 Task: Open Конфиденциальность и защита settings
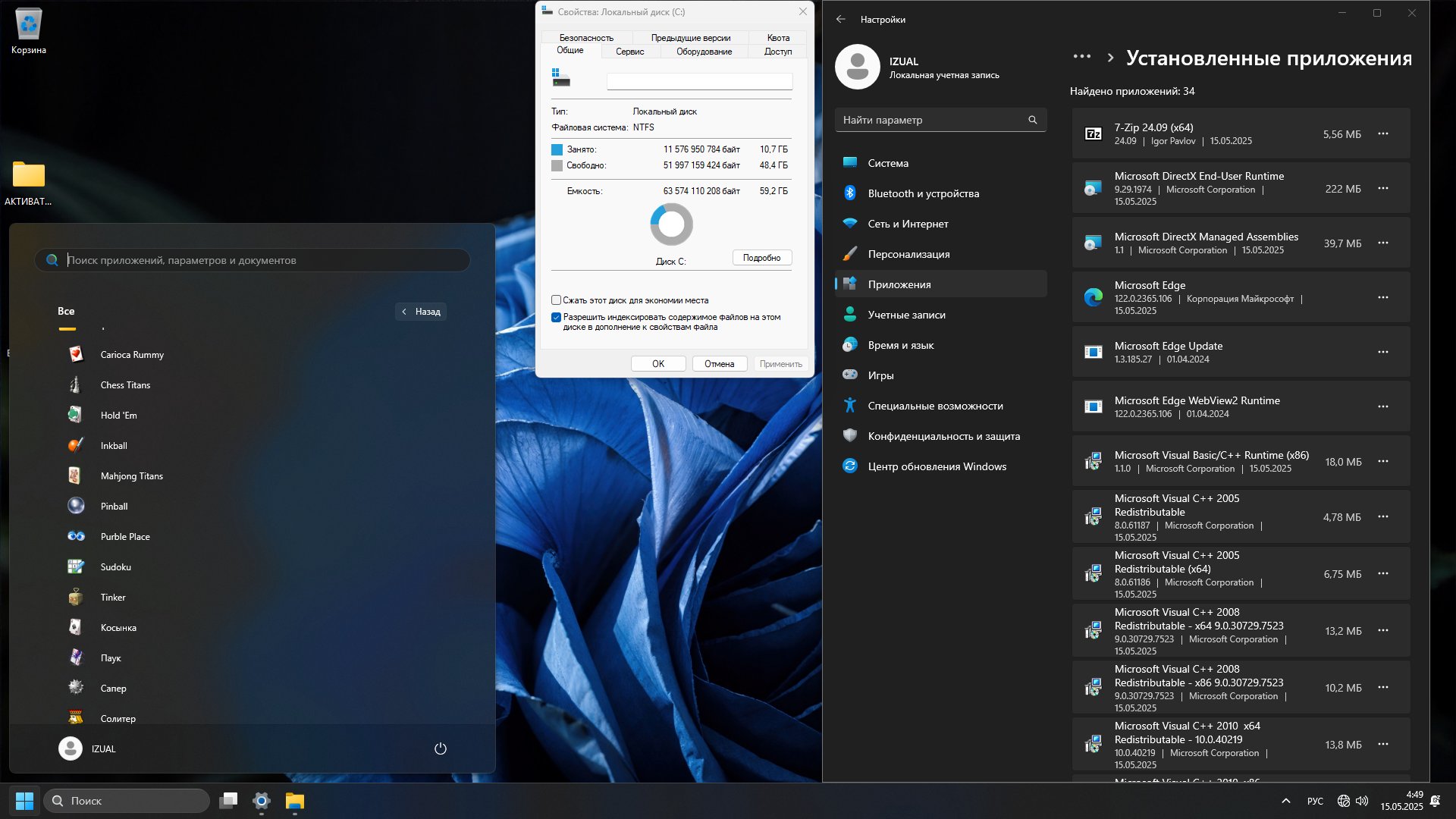coord(940,436)
